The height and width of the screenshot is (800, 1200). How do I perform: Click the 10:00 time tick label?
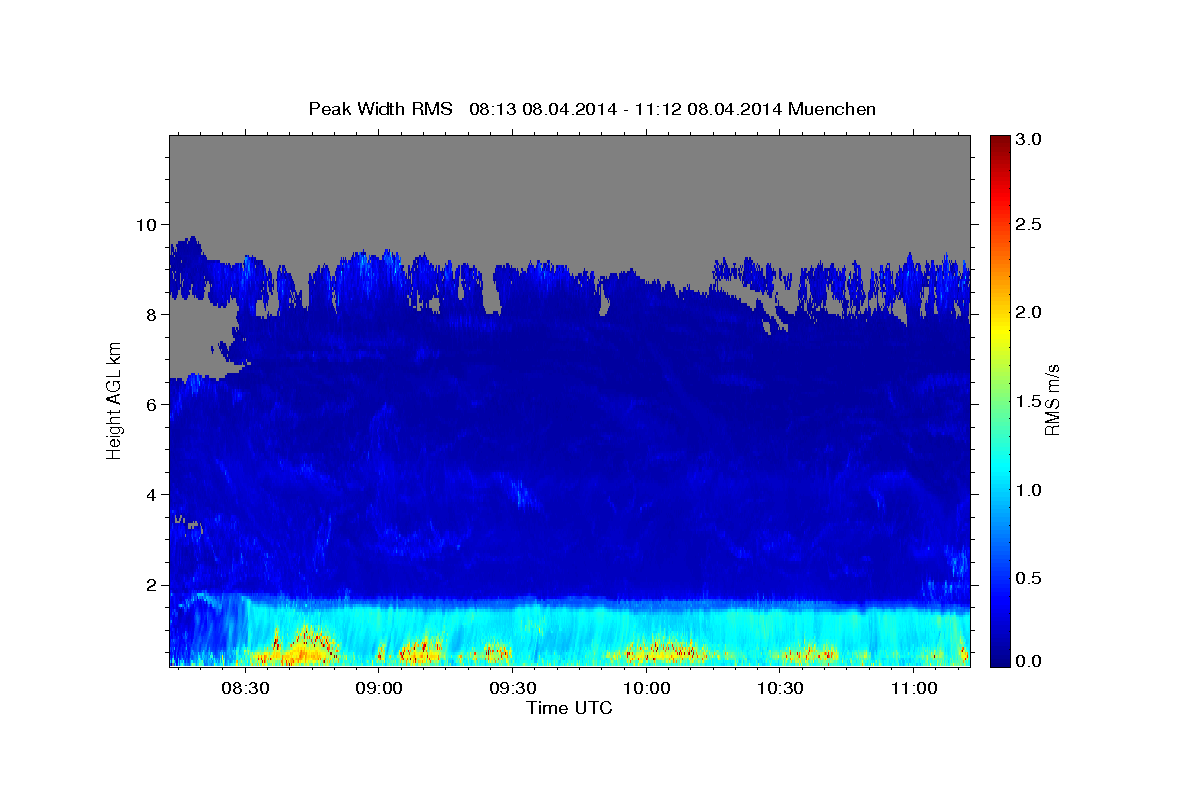click(x=646, y=688)
